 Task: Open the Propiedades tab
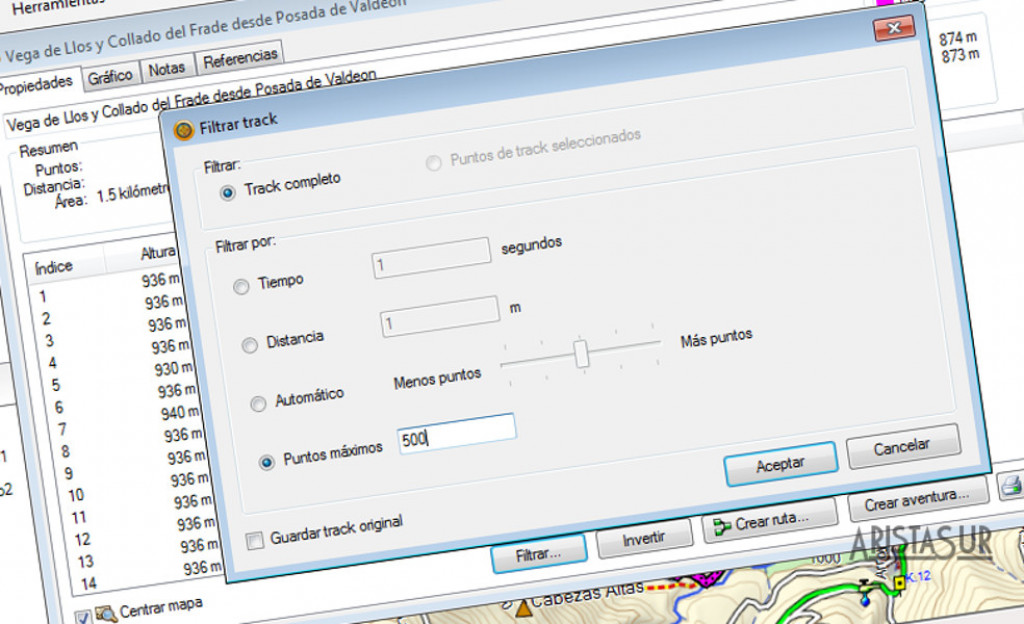coord(36,85)
